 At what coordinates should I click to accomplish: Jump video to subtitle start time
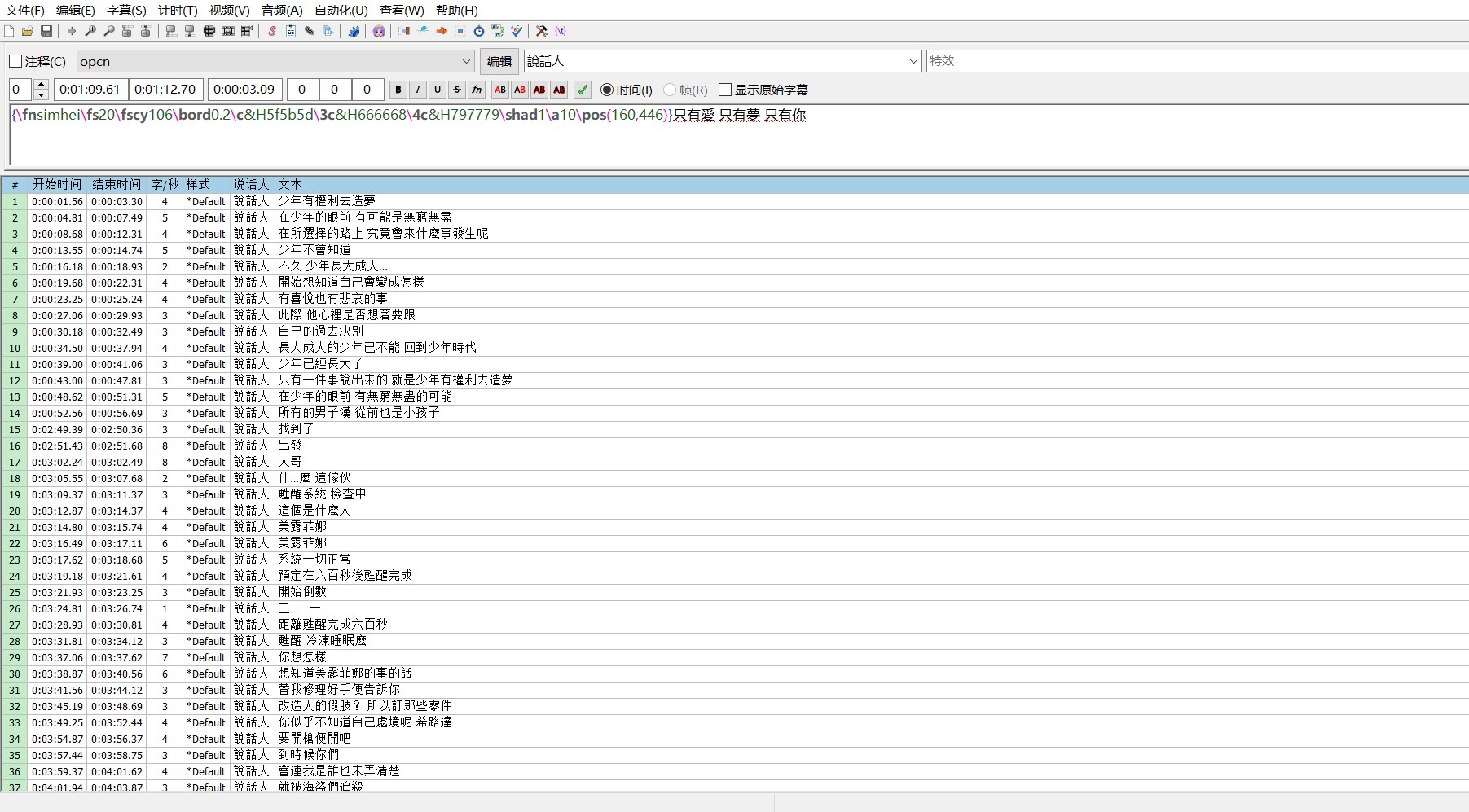[127, 31]
